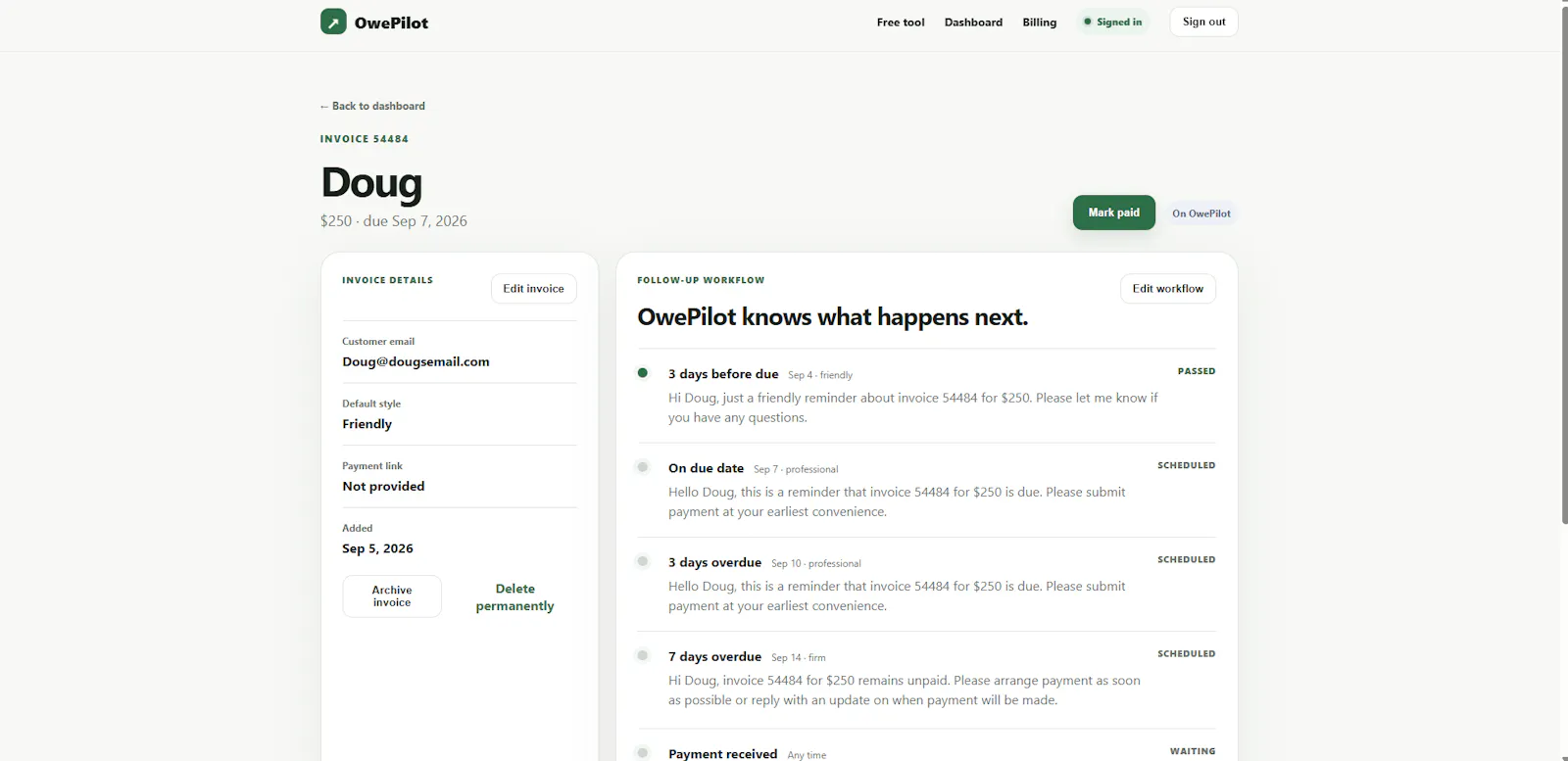
Task: Click the remains unpaid message text
Action: point(904,690)
